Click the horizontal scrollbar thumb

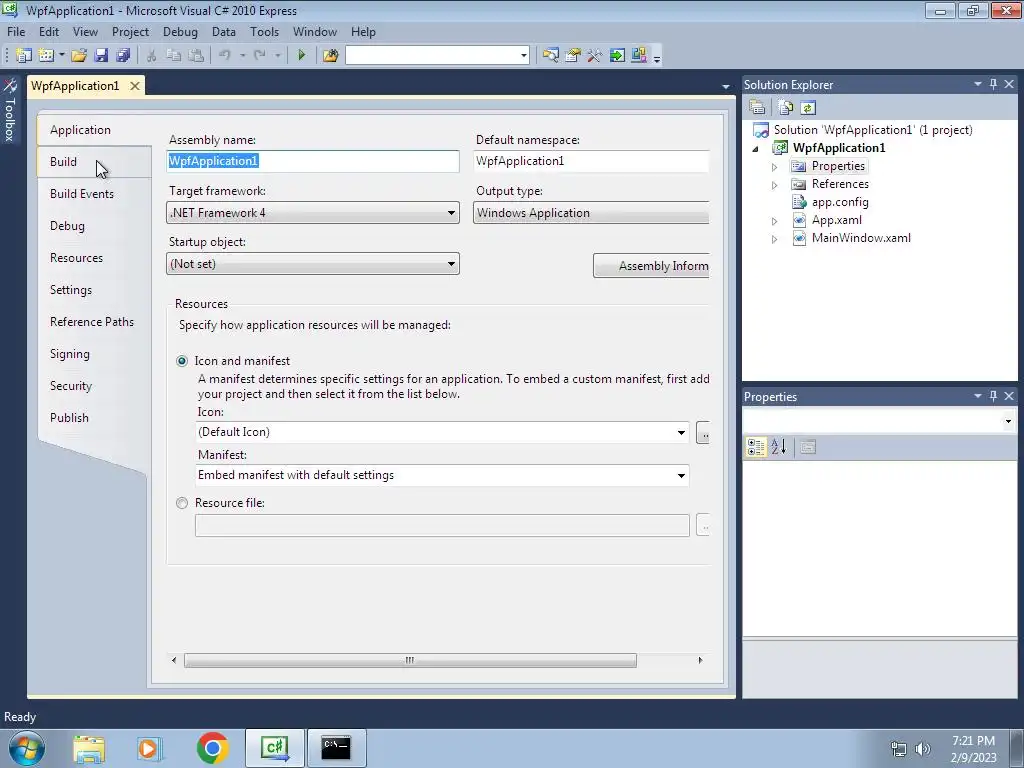pos(410,660)
